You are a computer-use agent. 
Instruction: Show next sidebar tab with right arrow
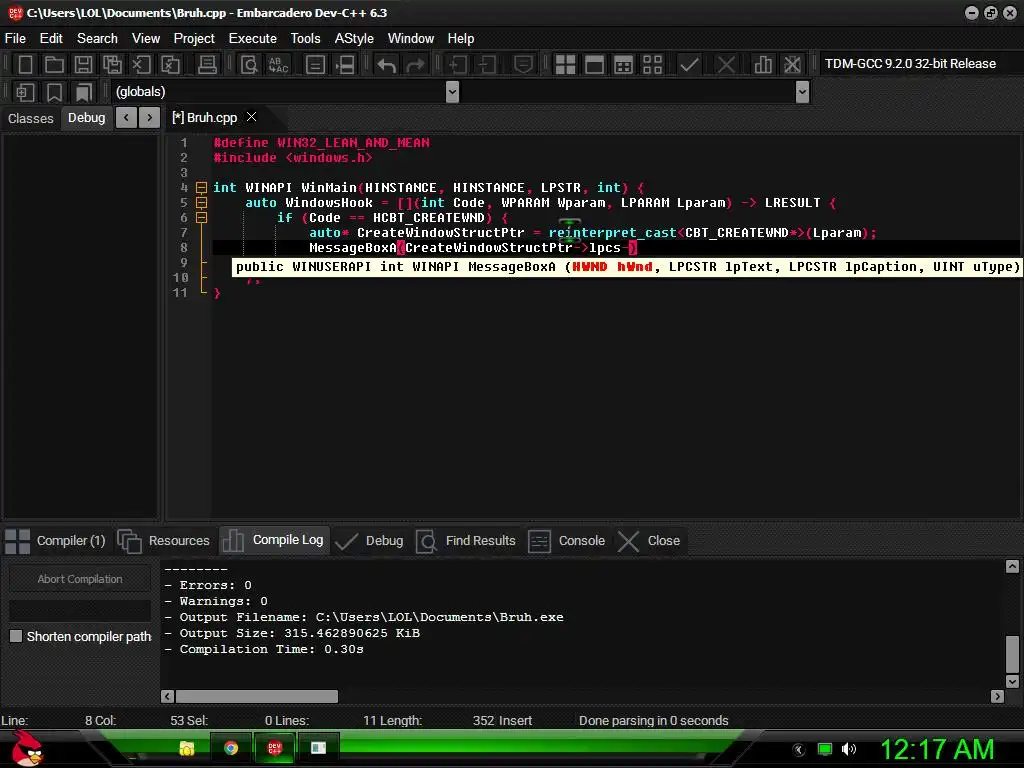150,118
